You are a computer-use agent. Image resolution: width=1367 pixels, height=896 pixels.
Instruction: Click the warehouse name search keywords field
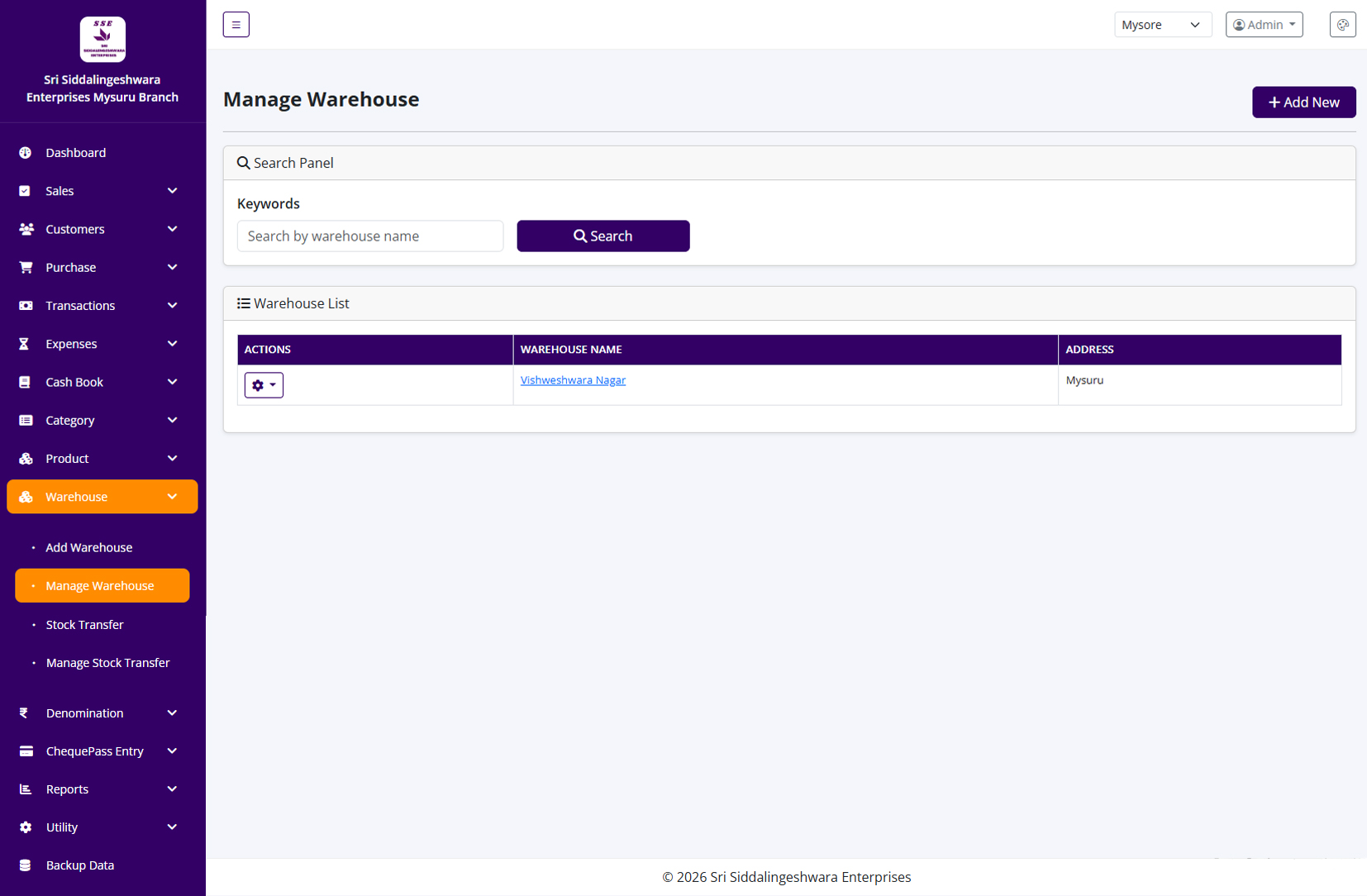[x=370, y=236]
